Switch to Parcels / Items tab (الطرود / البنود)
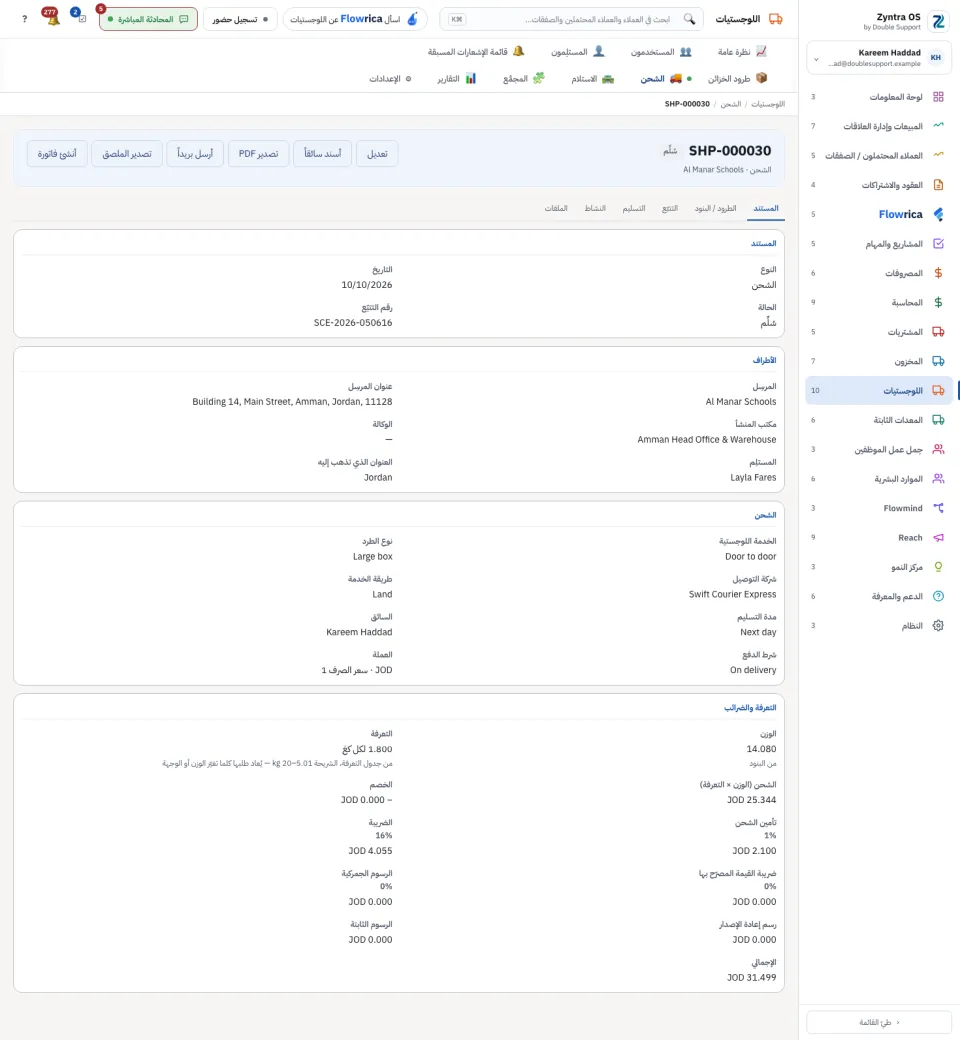Screen dimensions: 960x1040 point(715,208)
